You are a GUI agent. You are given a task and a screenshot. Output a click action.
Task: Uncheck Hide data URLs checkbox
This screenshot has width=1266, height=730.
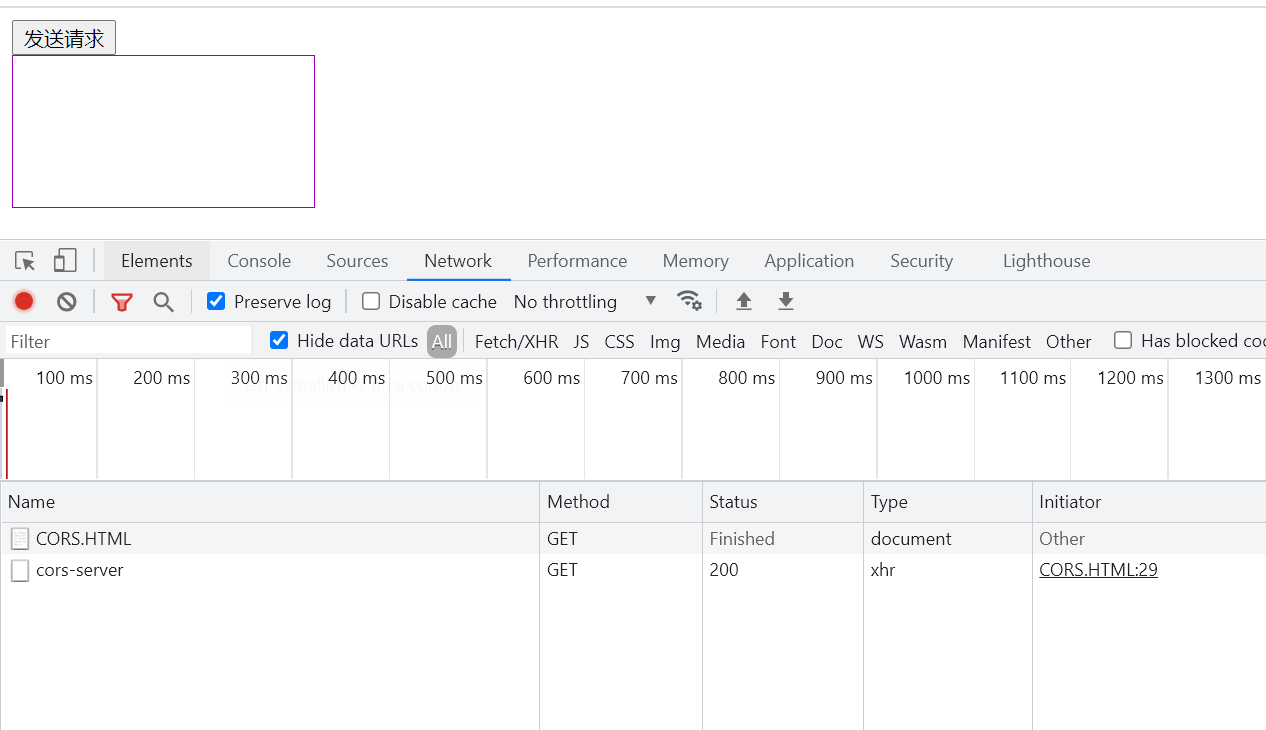coord(279,341)
